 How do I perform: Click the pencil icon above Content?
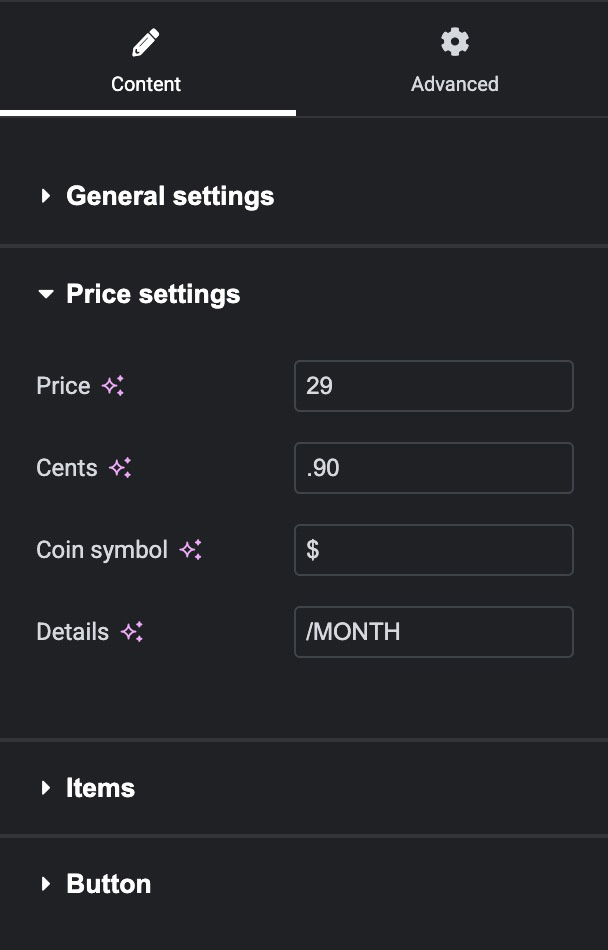point(146,42)
